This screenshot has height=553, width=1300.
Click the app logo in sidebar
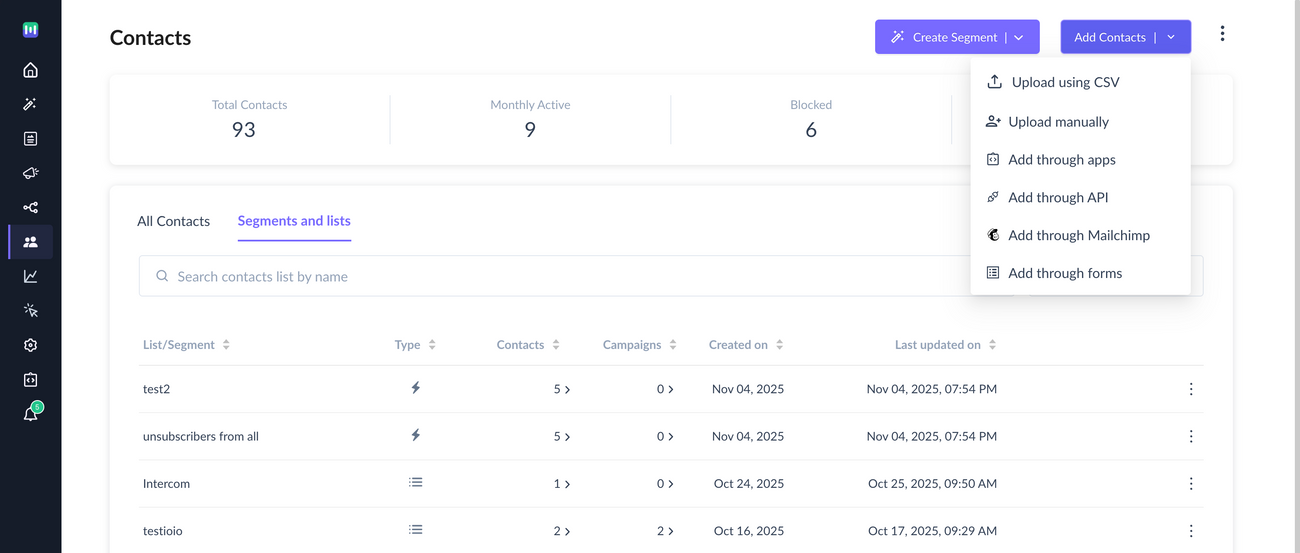click(x=30, y=30)
